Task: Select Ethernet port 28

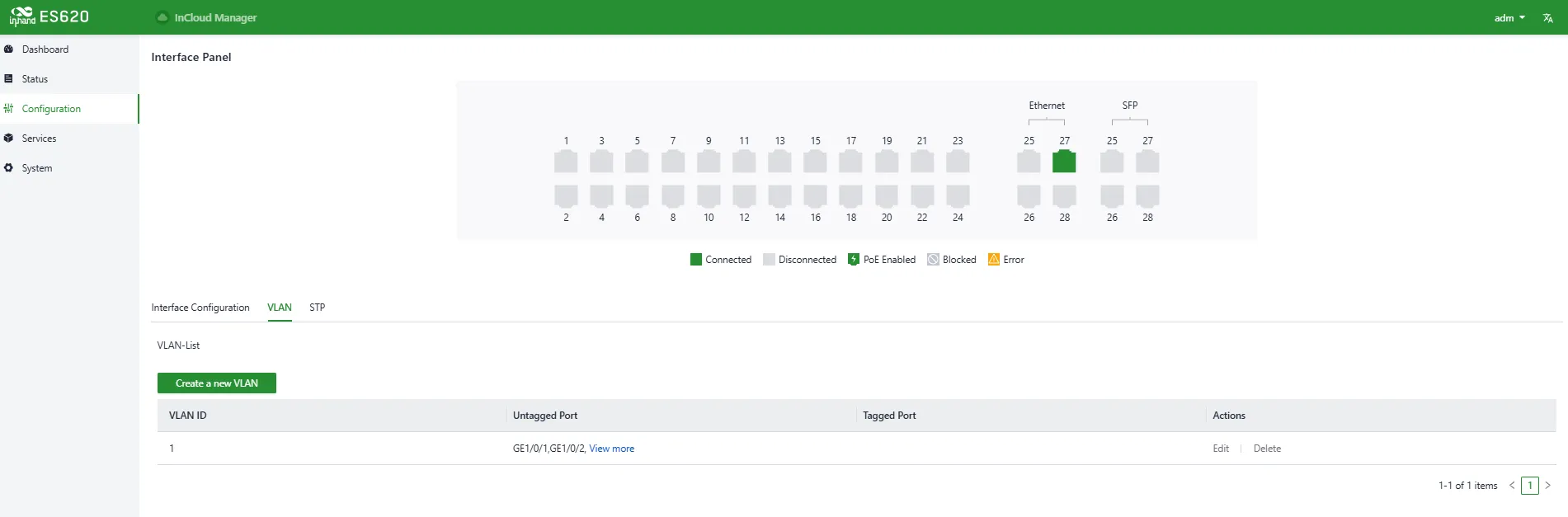Action: 1064,195
